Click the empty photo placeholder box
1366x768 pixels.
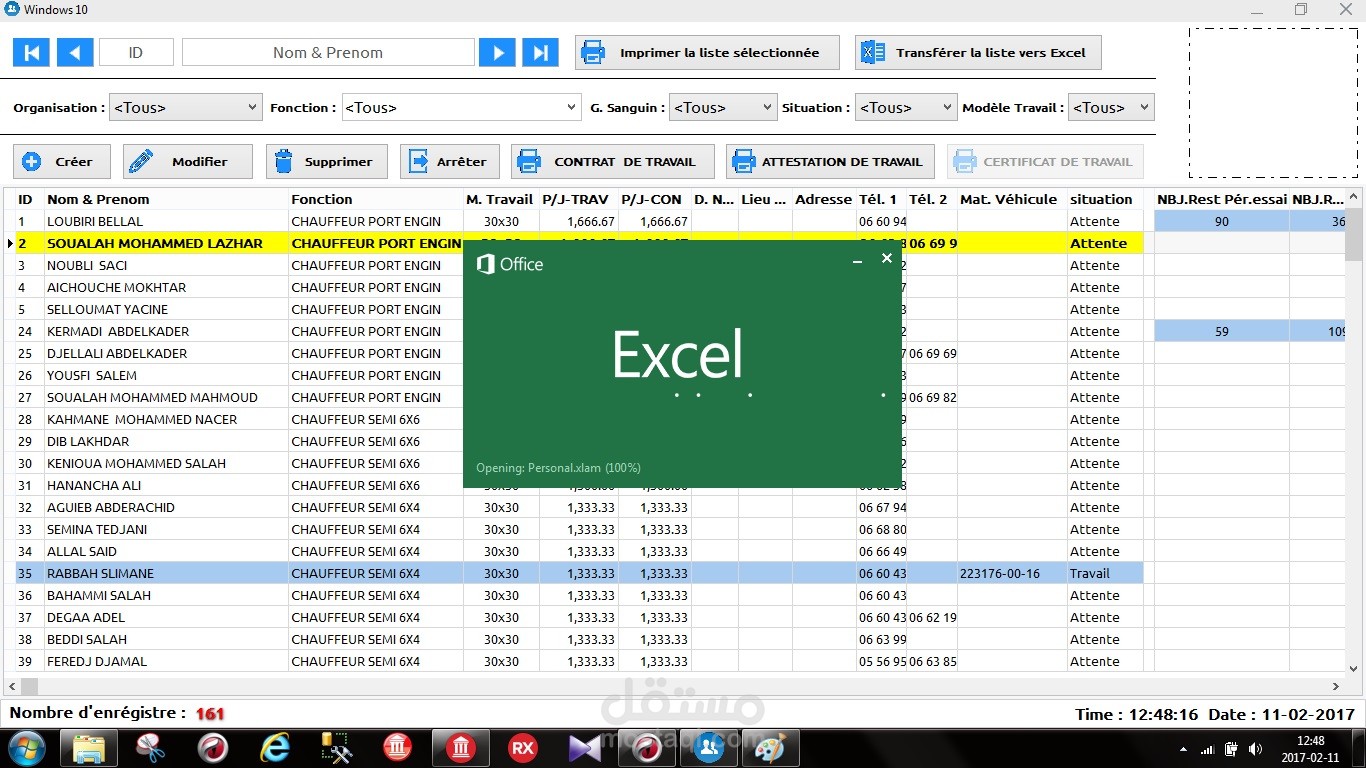pos(1272,102)
